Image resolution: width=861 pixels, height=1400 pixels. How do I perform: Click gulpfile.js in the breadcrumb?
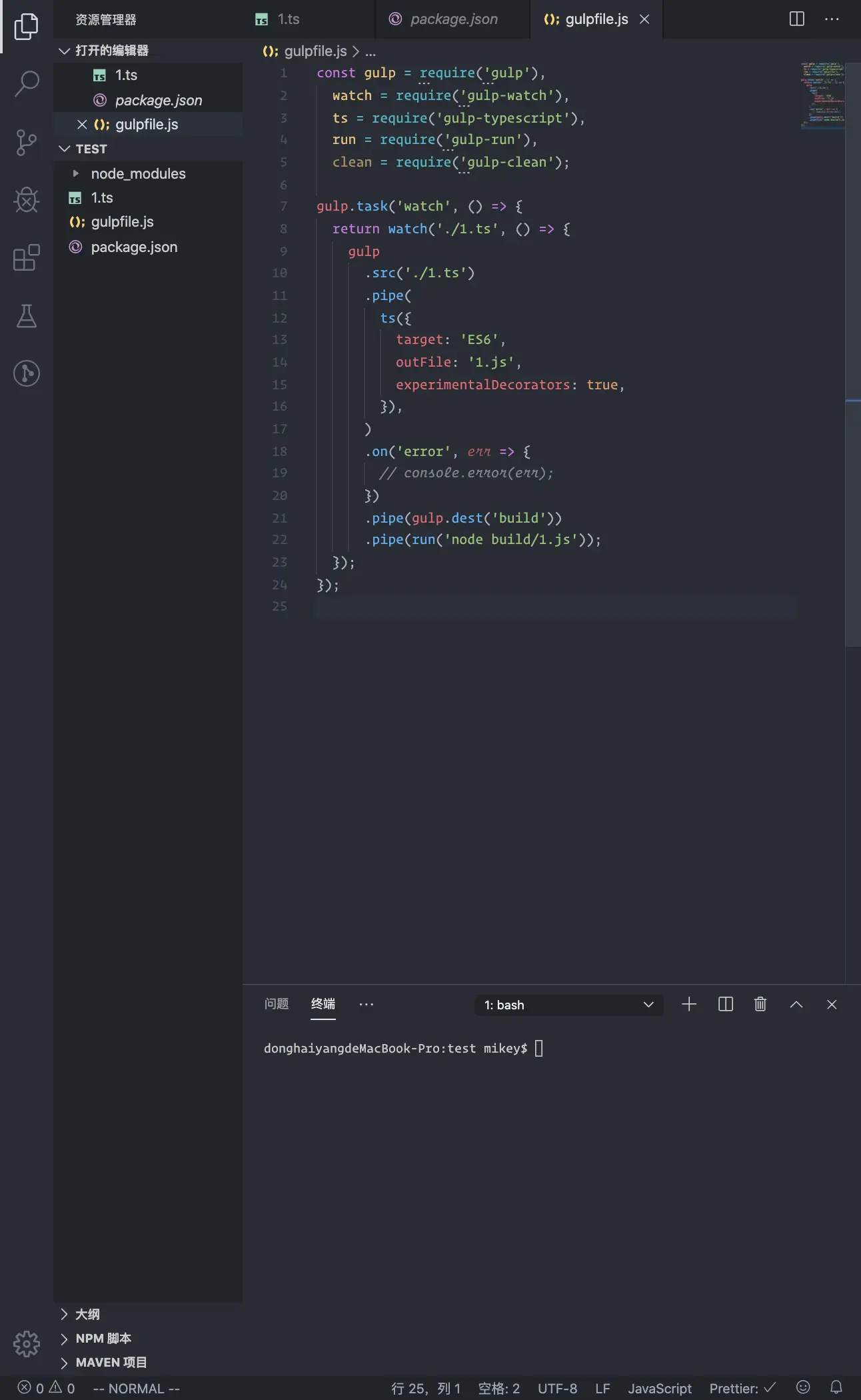click(x=315, y=51)
